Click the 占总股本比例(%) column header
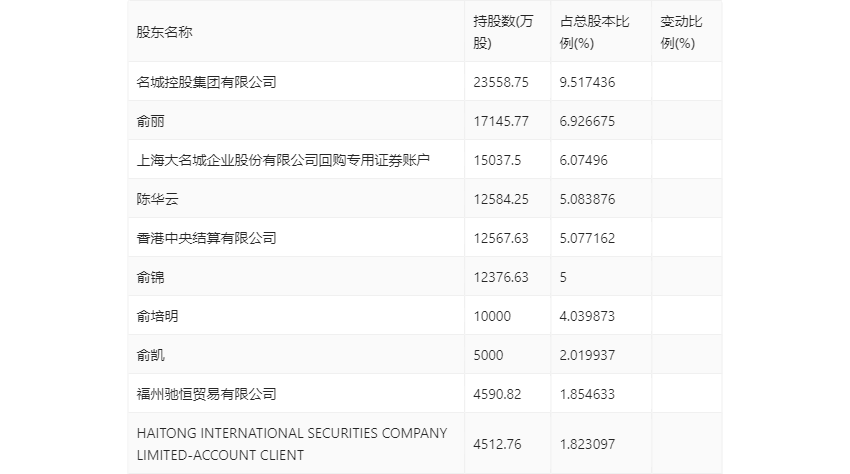850x474 pixels. click(594, 33)
